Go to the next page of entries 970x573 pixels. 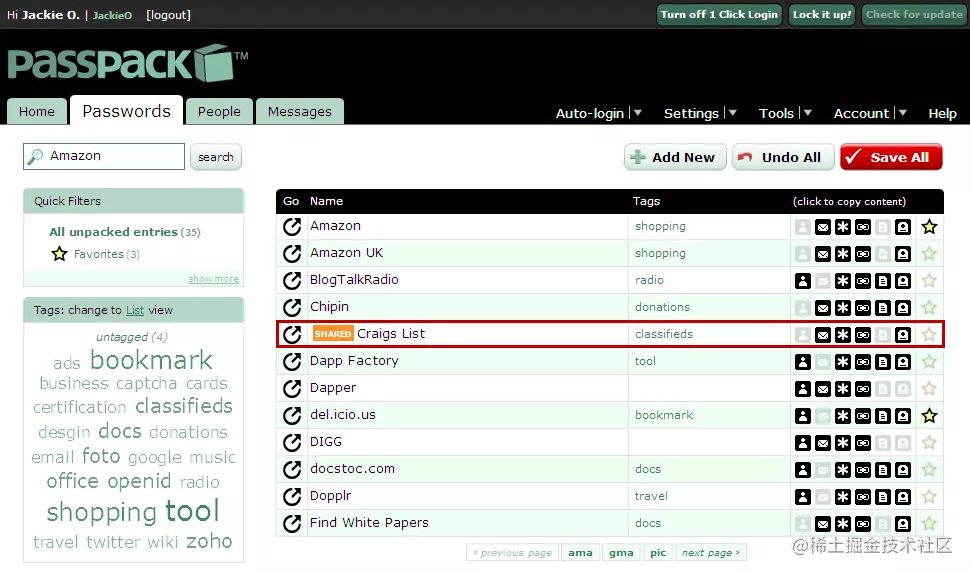[x=711, y=553]
